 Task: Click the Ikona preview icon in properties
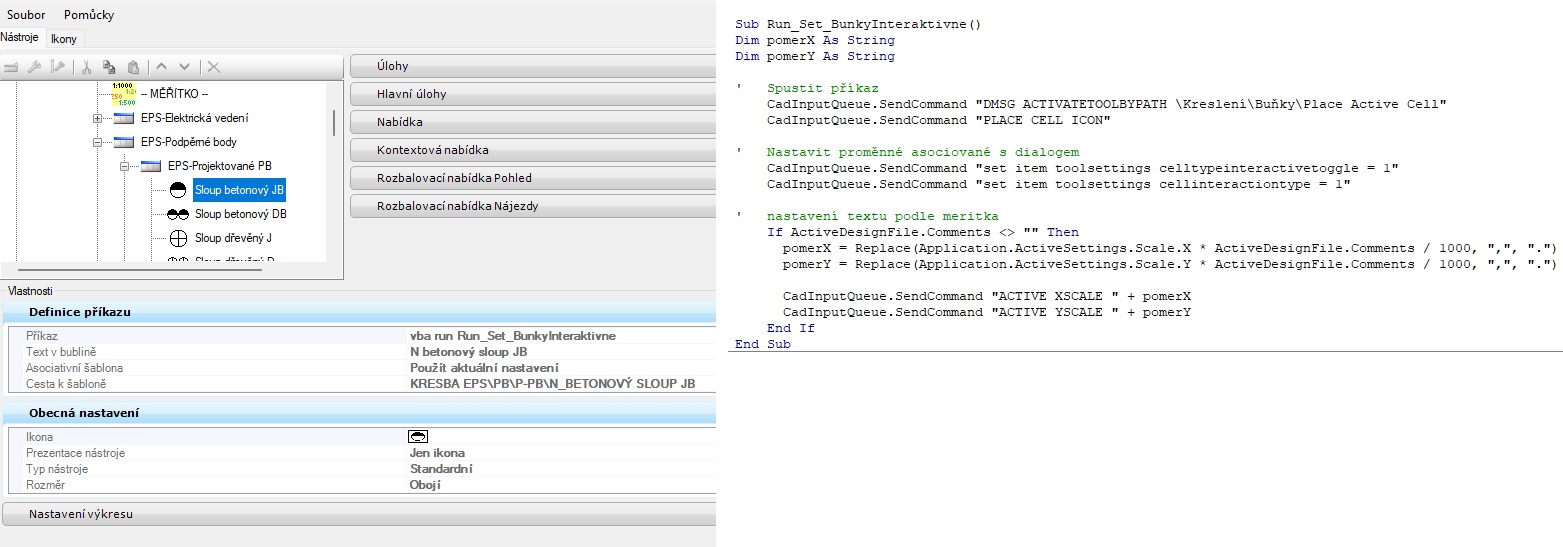418,437
